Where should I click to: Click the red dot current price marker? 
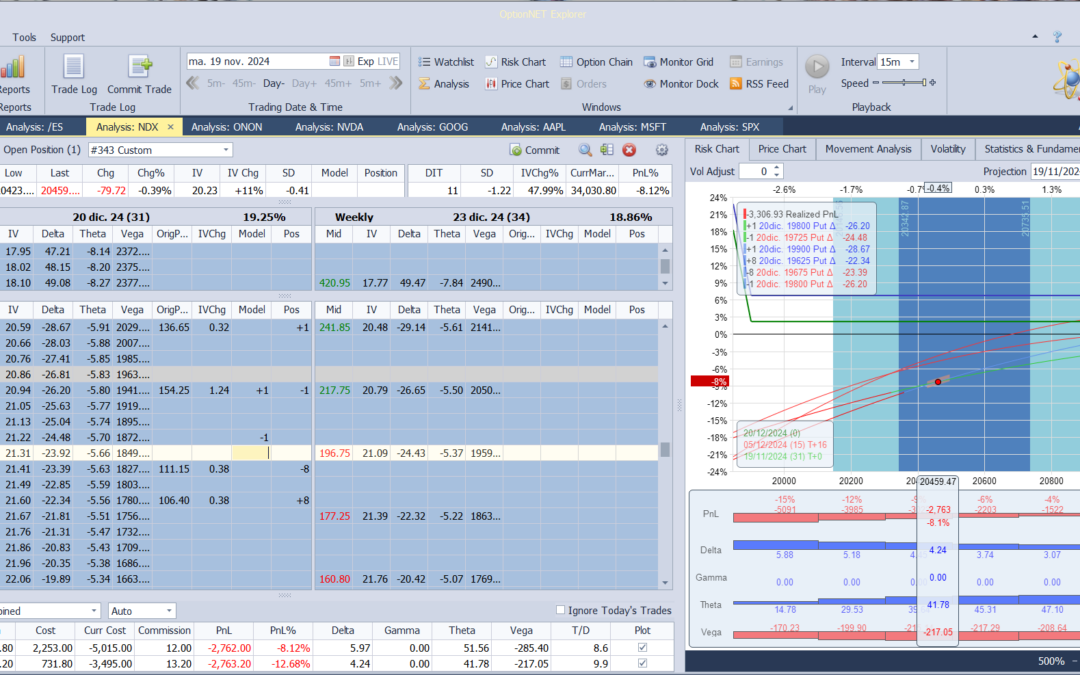tap(937, 382)
